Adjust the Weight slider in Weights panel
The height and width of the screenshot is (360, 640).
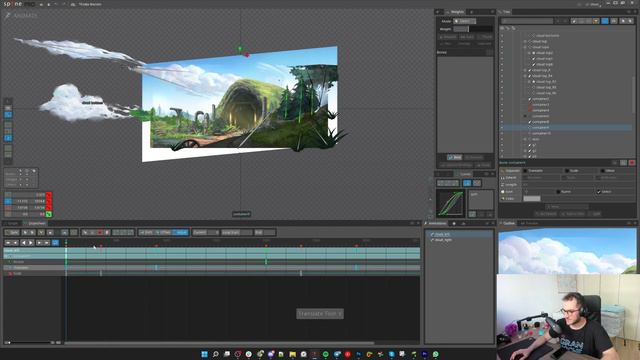(473, 29)
